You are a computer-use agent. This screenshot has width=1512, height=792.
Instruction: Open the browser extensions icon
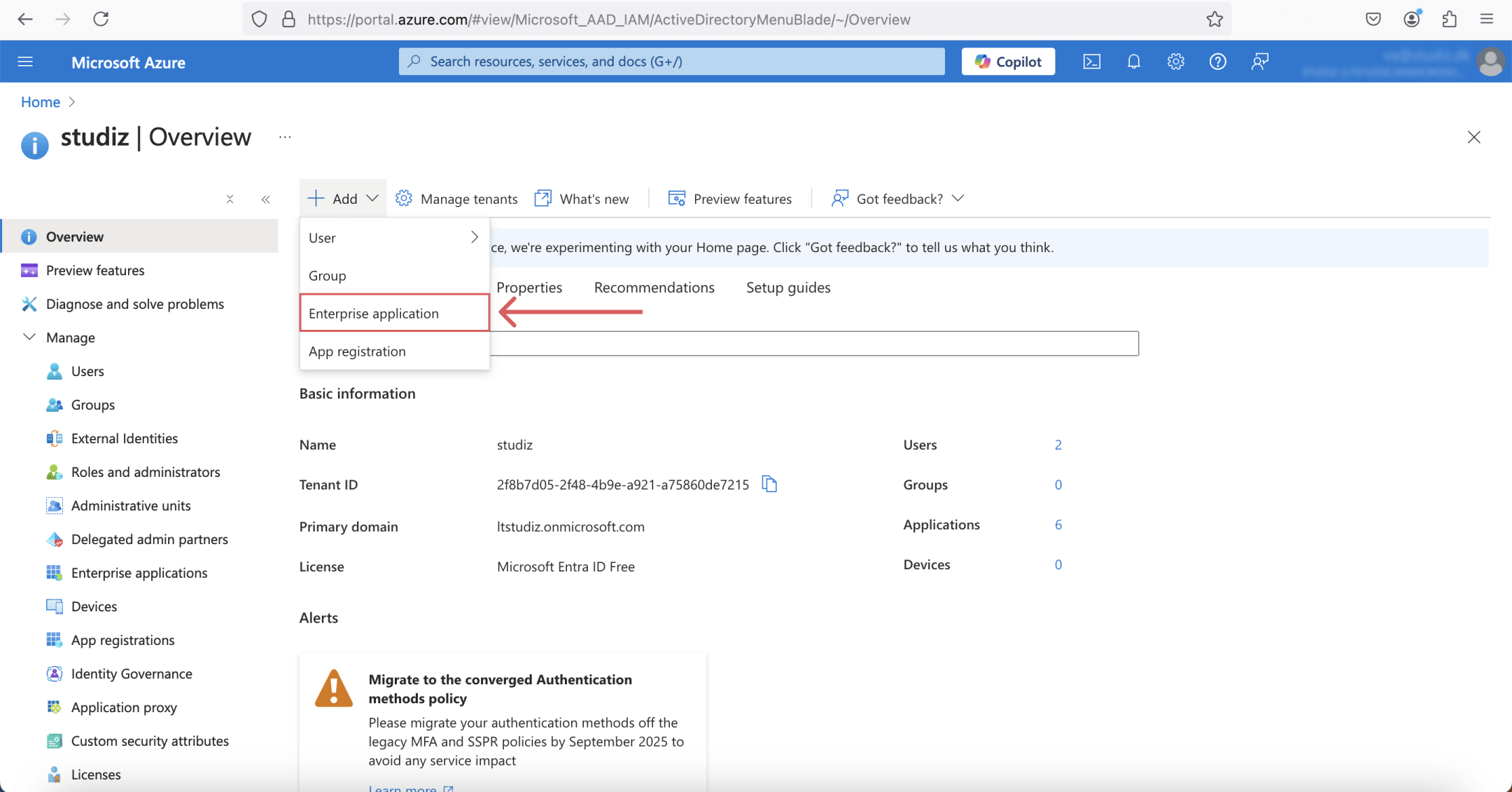tap(1449, 19)
